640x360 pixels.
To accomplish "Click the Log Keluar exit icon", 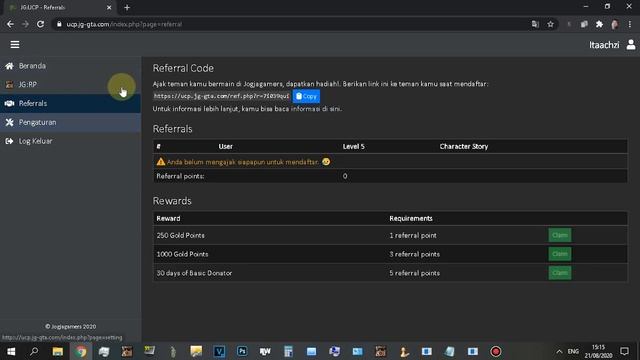I will (9, 141).
